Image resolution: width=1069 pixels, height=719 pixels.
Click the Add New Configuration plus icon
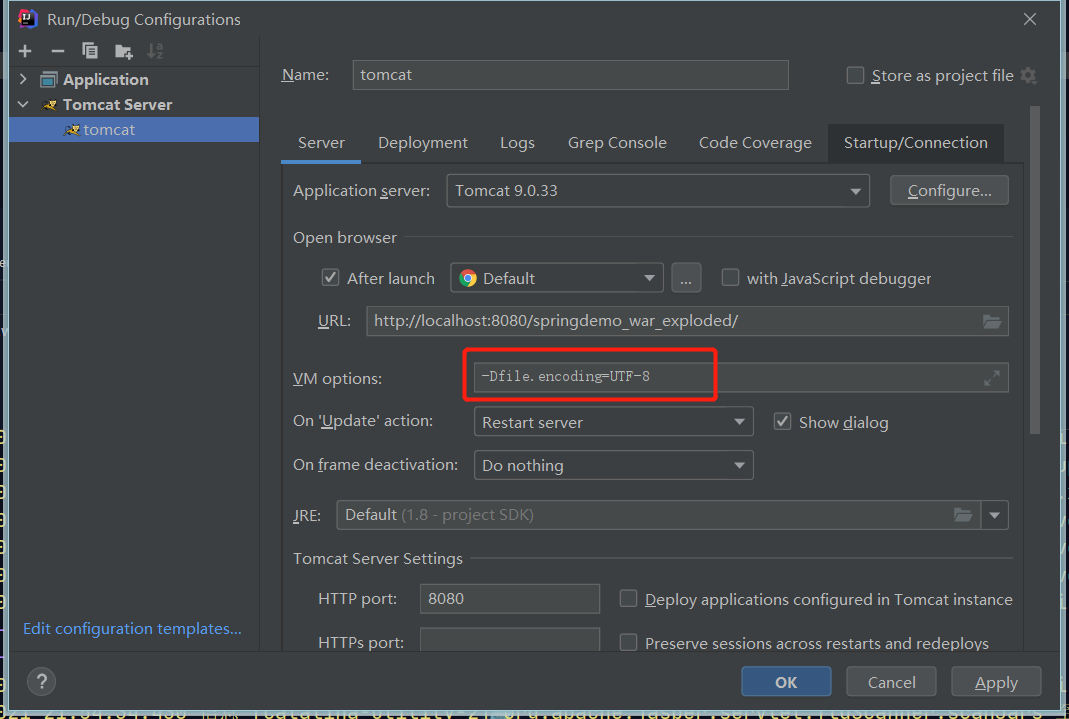tap(25, 51)
